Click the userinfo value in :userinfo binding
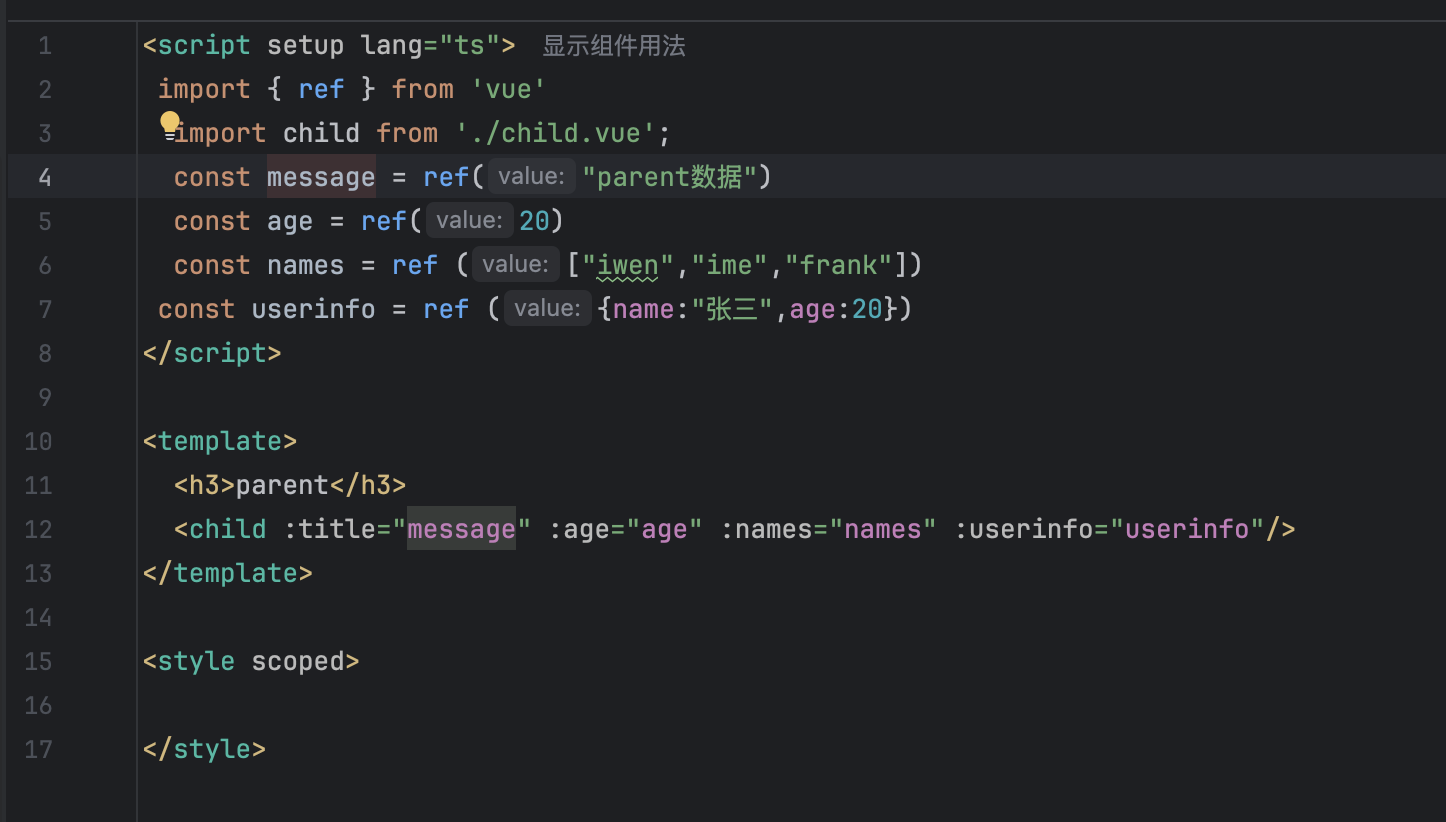Image resolution: width=1446 pixels, height=822 pixels. (x=1187, y=529)
